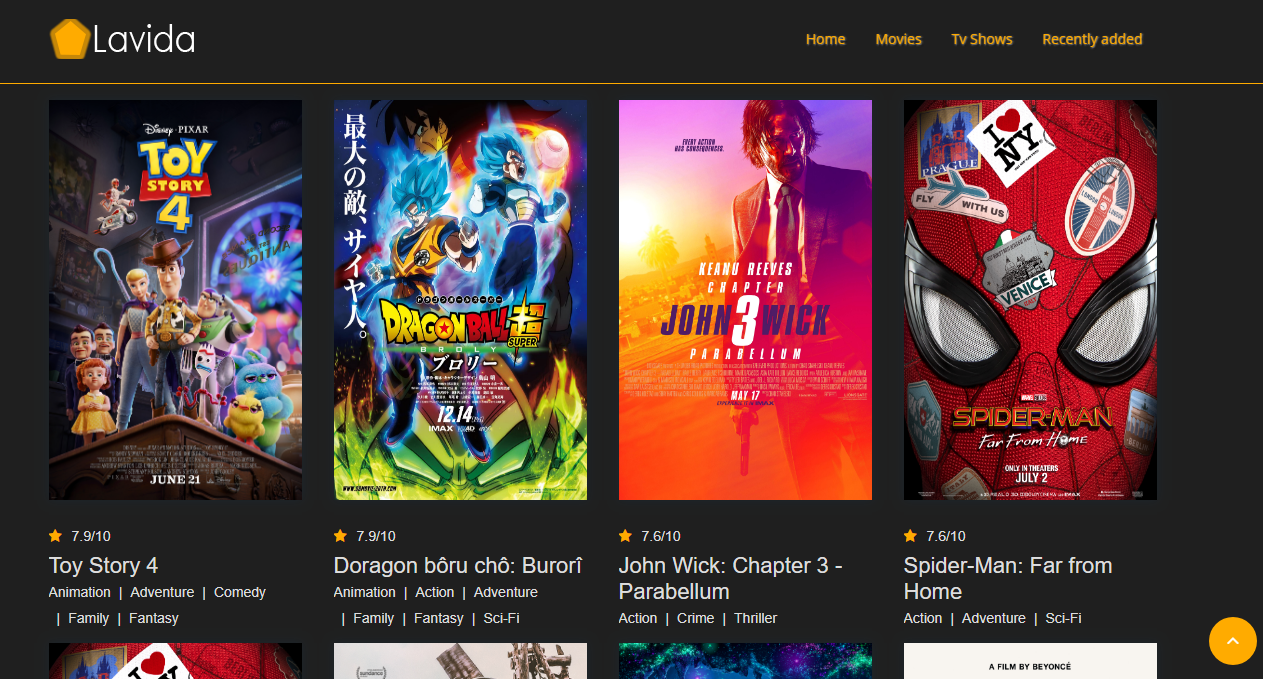Click the 7.6/10 rating of John Wick
1263x679 pixels.
coord(661,536)
